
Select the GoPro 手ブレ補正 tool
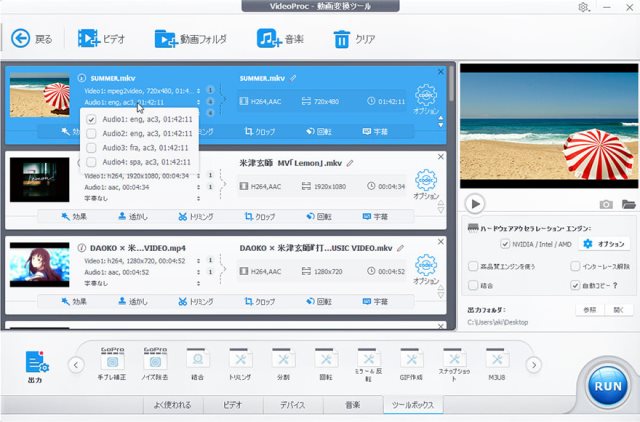(x=112, y=364)
